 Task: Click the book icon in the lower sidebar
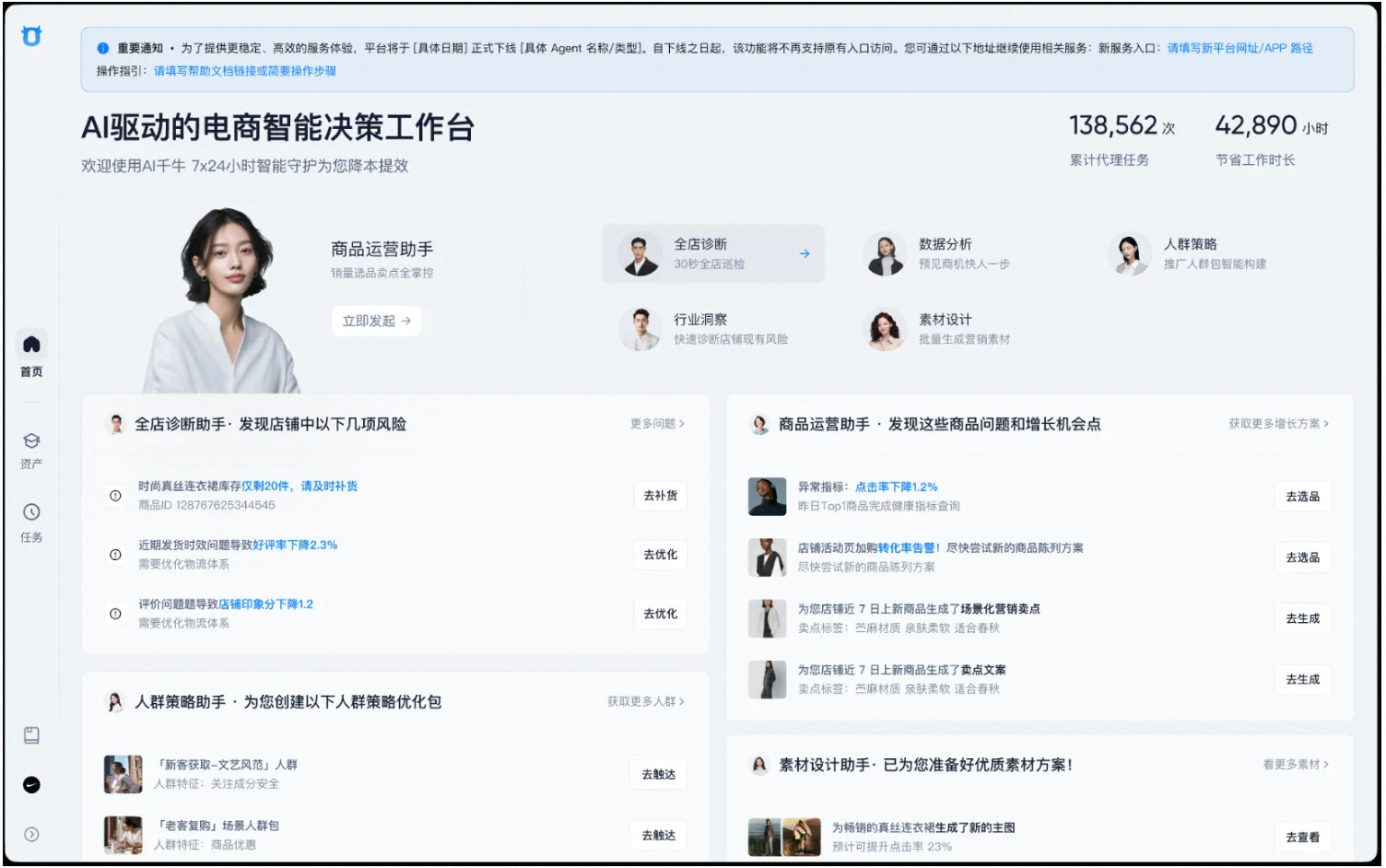pos(31,735)
